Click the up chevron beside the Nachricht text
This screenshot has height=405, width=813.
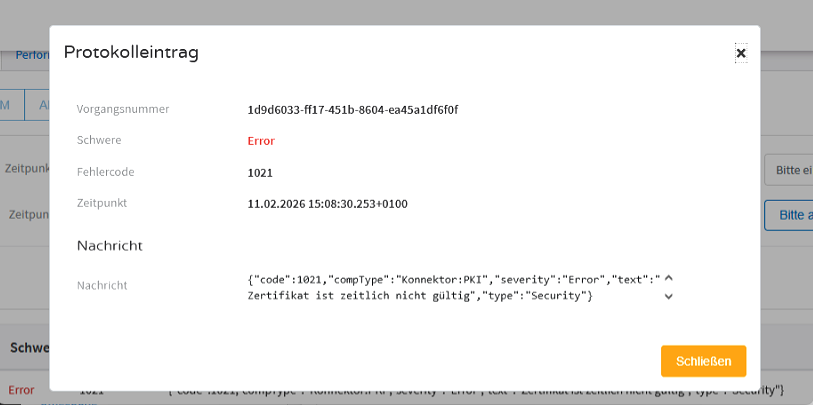tap(668, 278)
